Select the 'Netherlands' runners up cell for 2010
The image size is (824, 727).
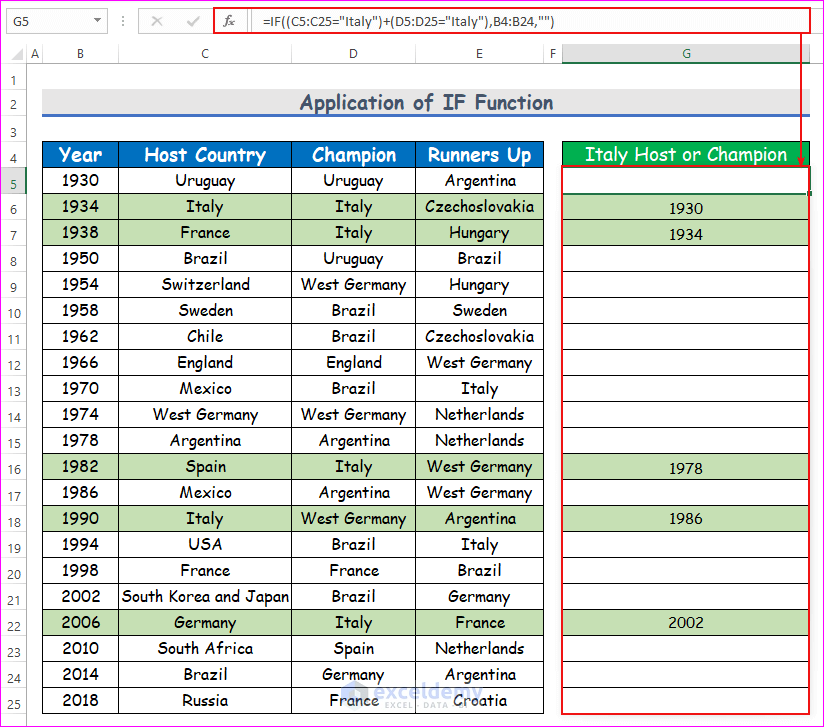click(479, 648)
